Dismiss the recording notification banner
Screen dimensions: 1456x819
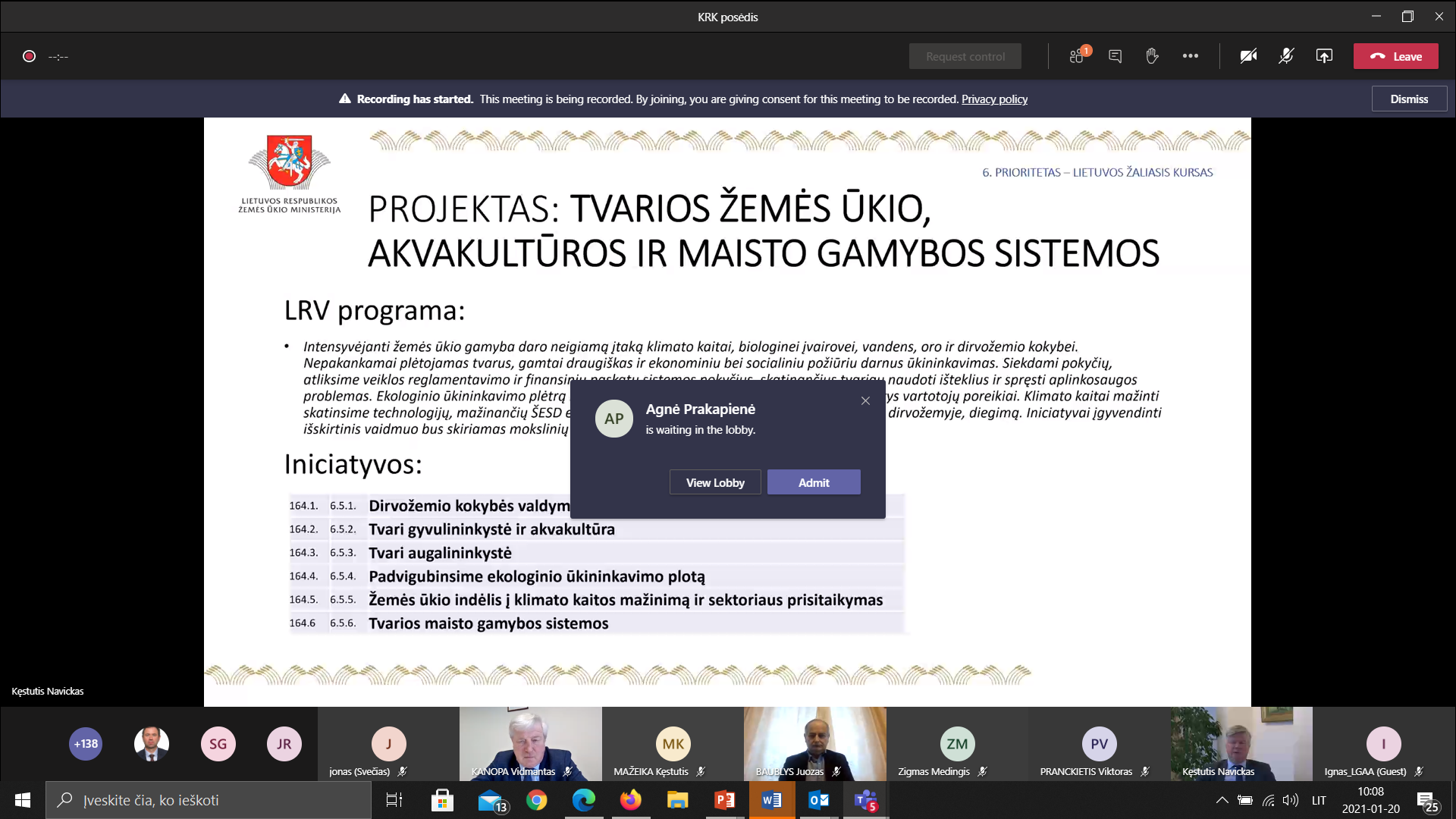1409,99
